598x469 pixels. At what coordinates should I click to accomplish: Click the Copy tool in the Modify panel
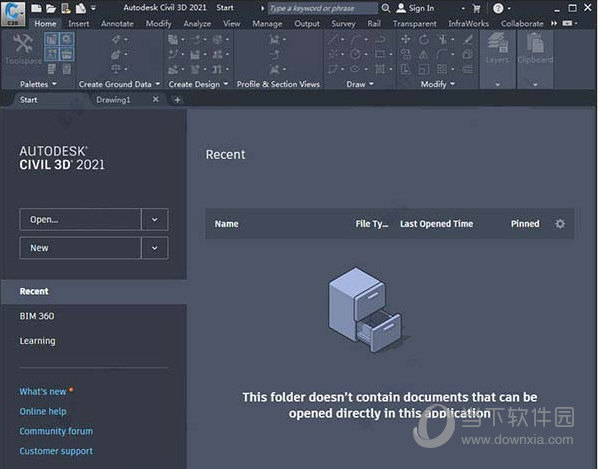(406, 54)
